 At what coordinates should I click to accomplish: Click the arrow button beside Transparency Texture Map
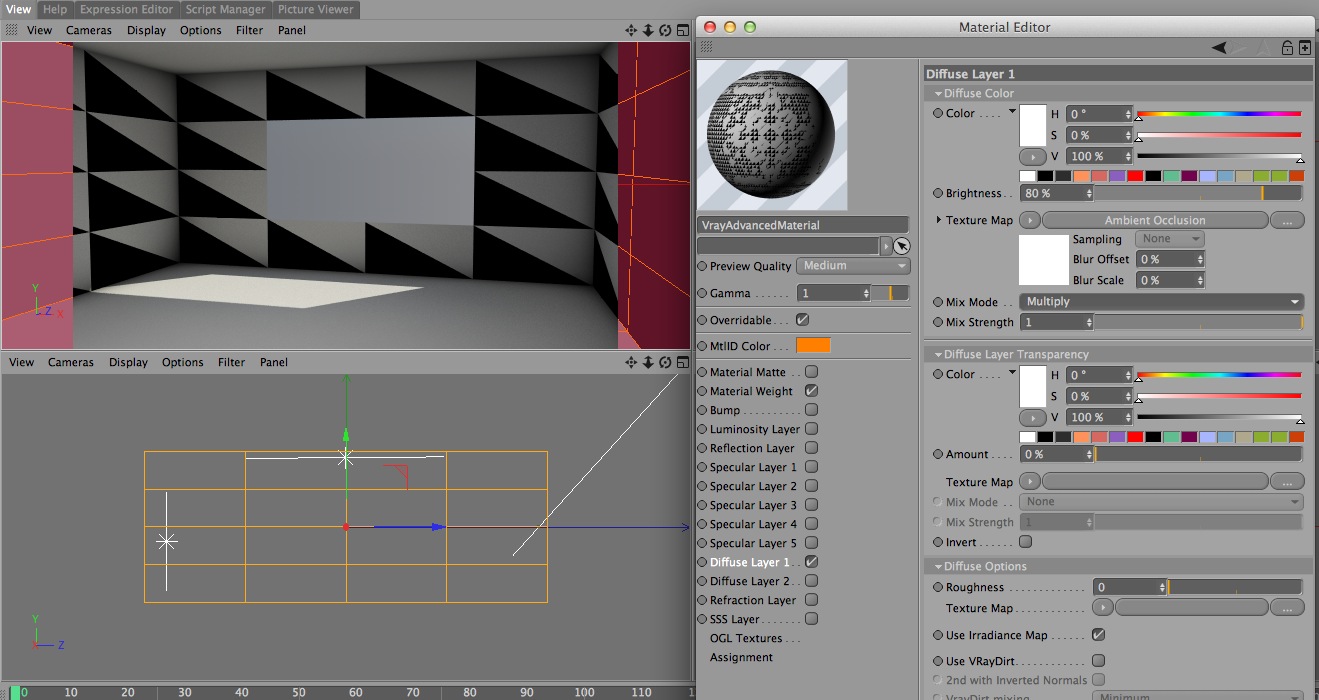click(x=1030, y=481)
